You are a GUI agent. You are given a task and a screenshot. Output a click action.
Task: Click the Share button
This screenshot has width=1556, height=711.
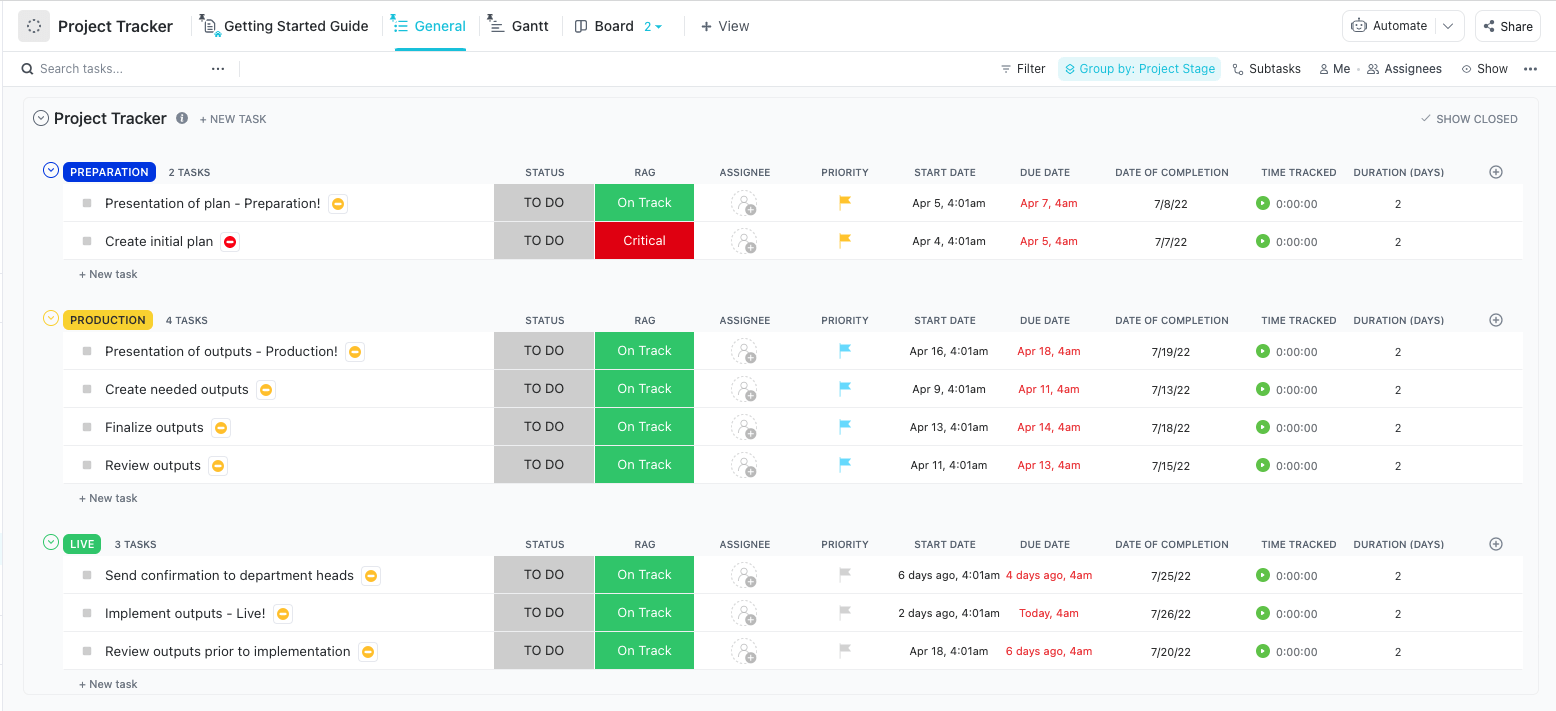[1507, 26]
